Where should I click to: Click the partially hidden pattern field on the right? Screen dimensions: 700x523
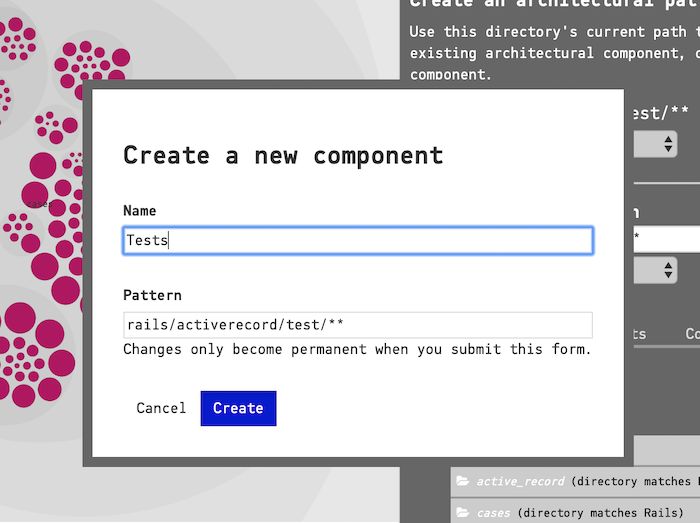(x=667, y=239)
